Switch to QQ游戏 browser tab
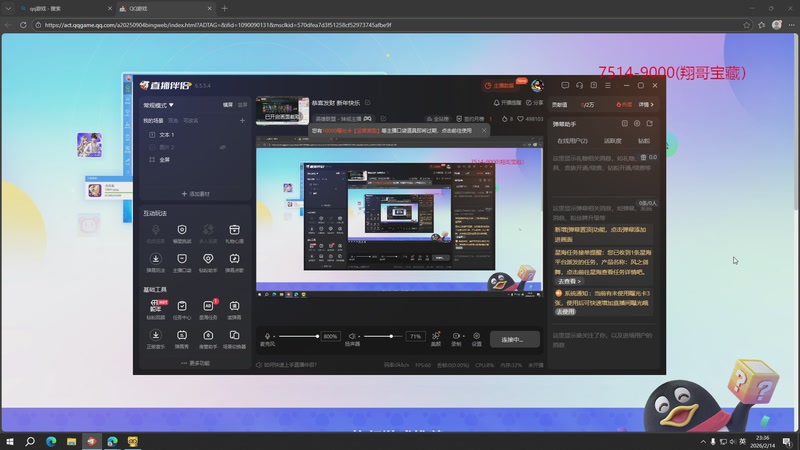This screenshot has height=450, width=800. (165, 9)
